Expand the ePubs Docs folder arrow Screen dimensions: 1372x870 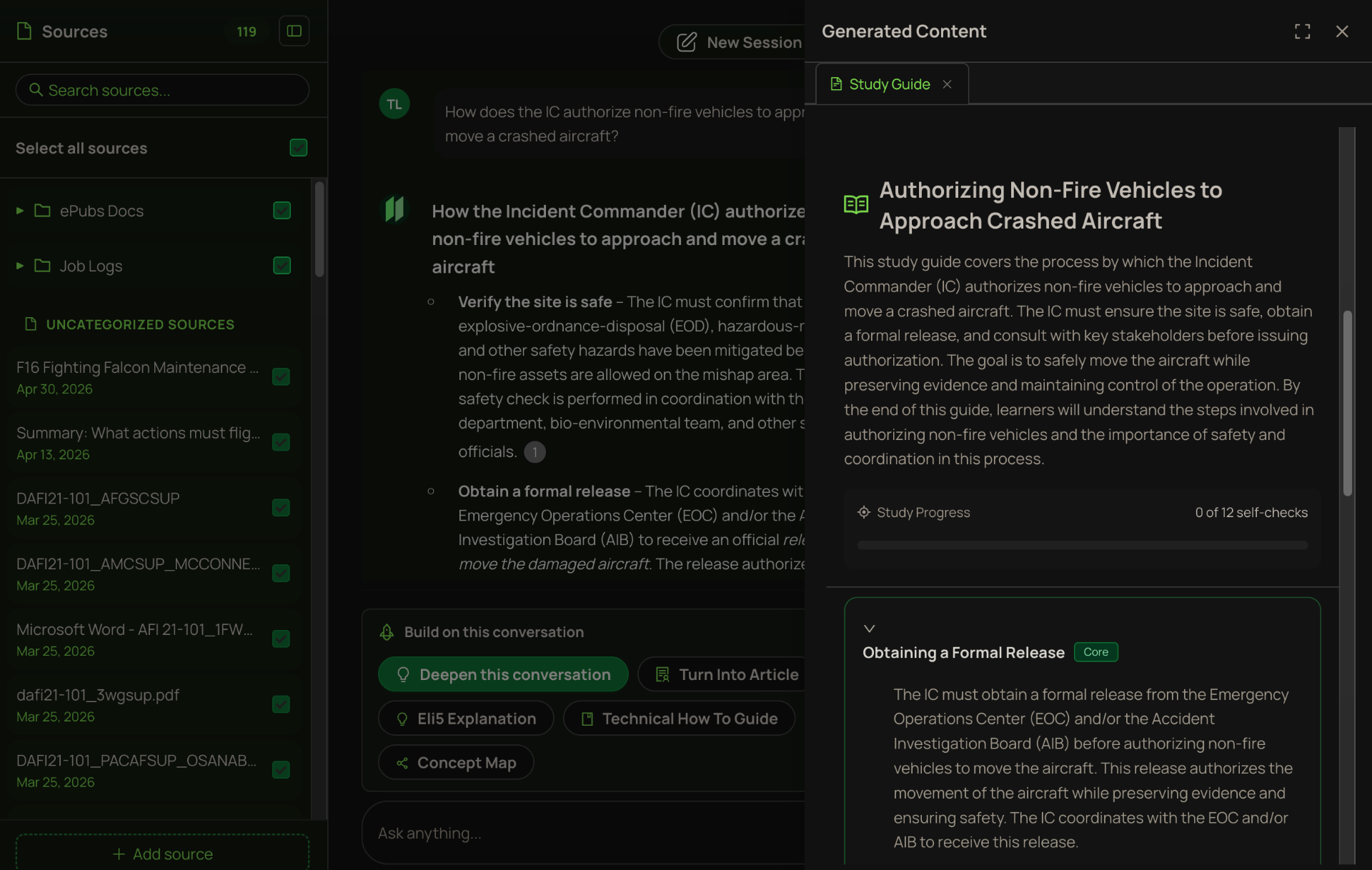click(x=20, y=211)
